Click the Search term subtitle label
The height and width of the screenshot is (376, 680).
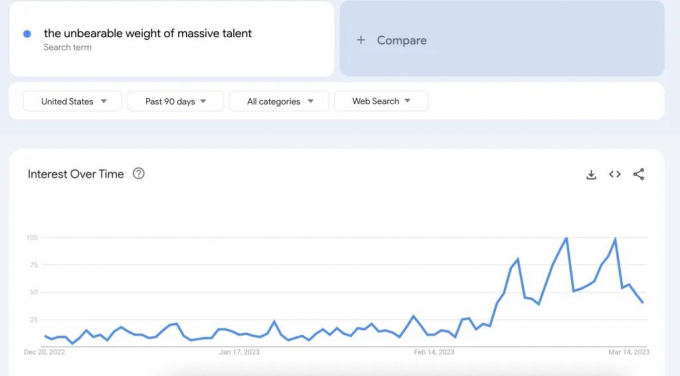67,47
